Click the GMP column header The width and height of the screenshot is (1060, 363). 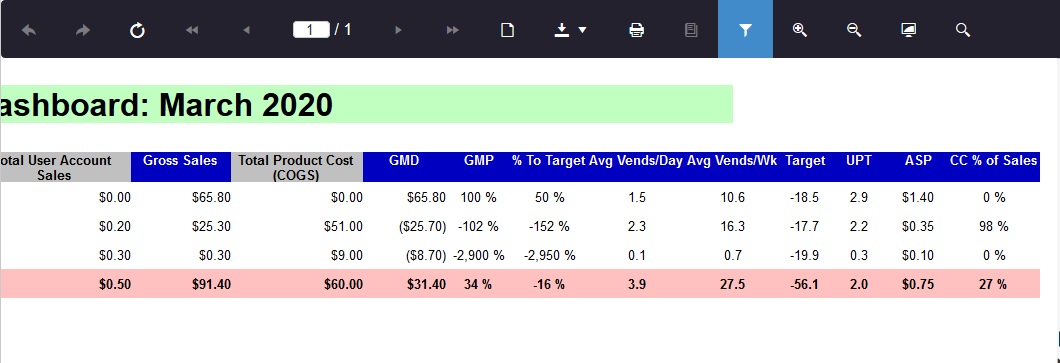[479, 161]
